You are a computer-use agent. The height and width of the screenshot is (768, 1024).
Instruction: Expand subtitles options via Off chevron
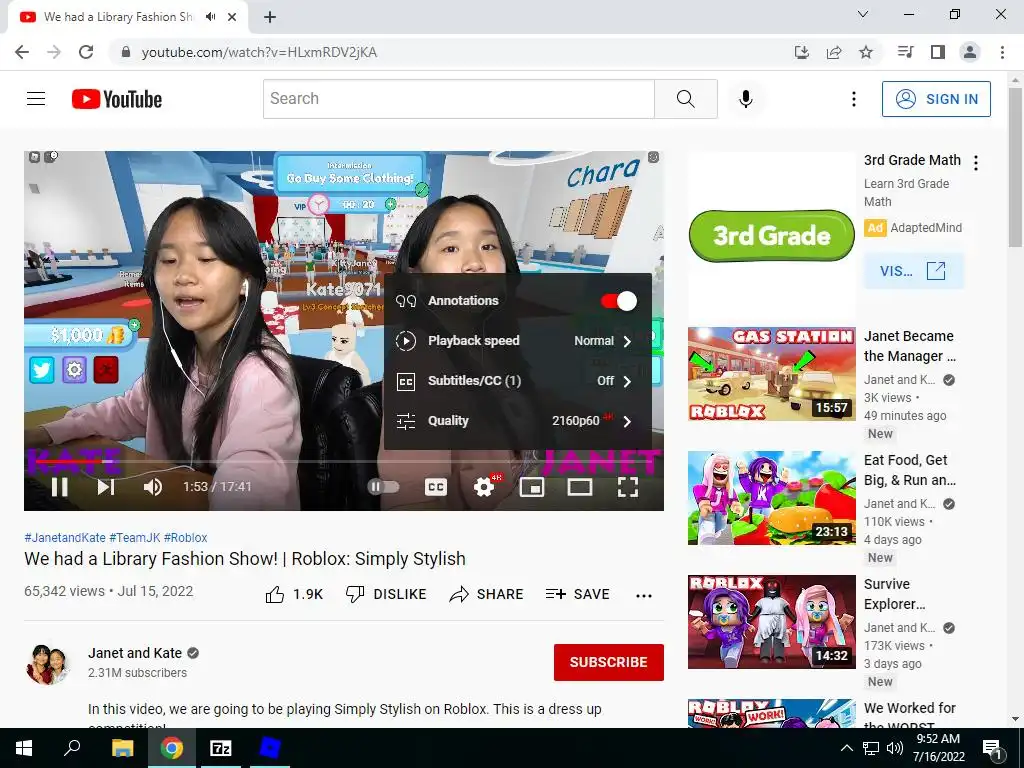click(x=627, y=381)
